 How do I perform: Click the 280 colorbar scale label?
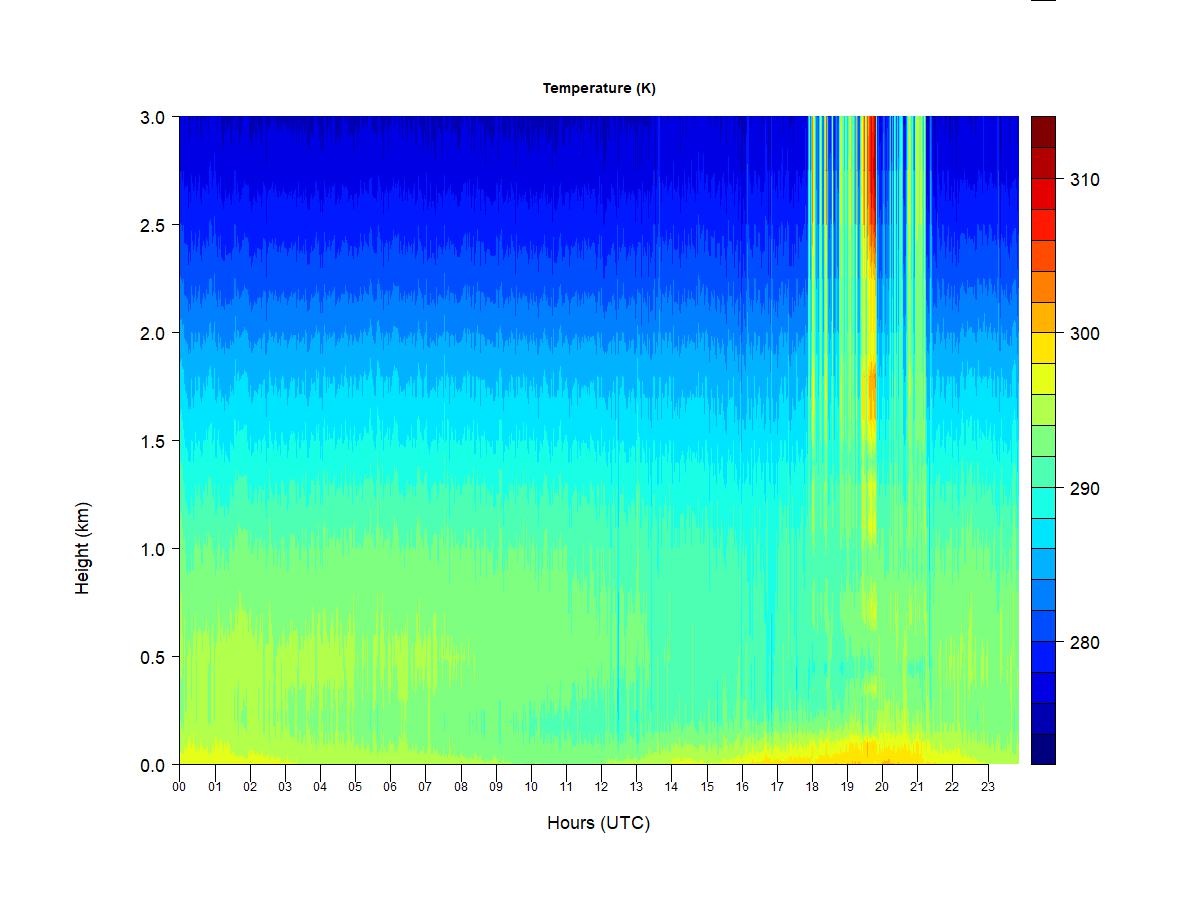click(1084, 643)
